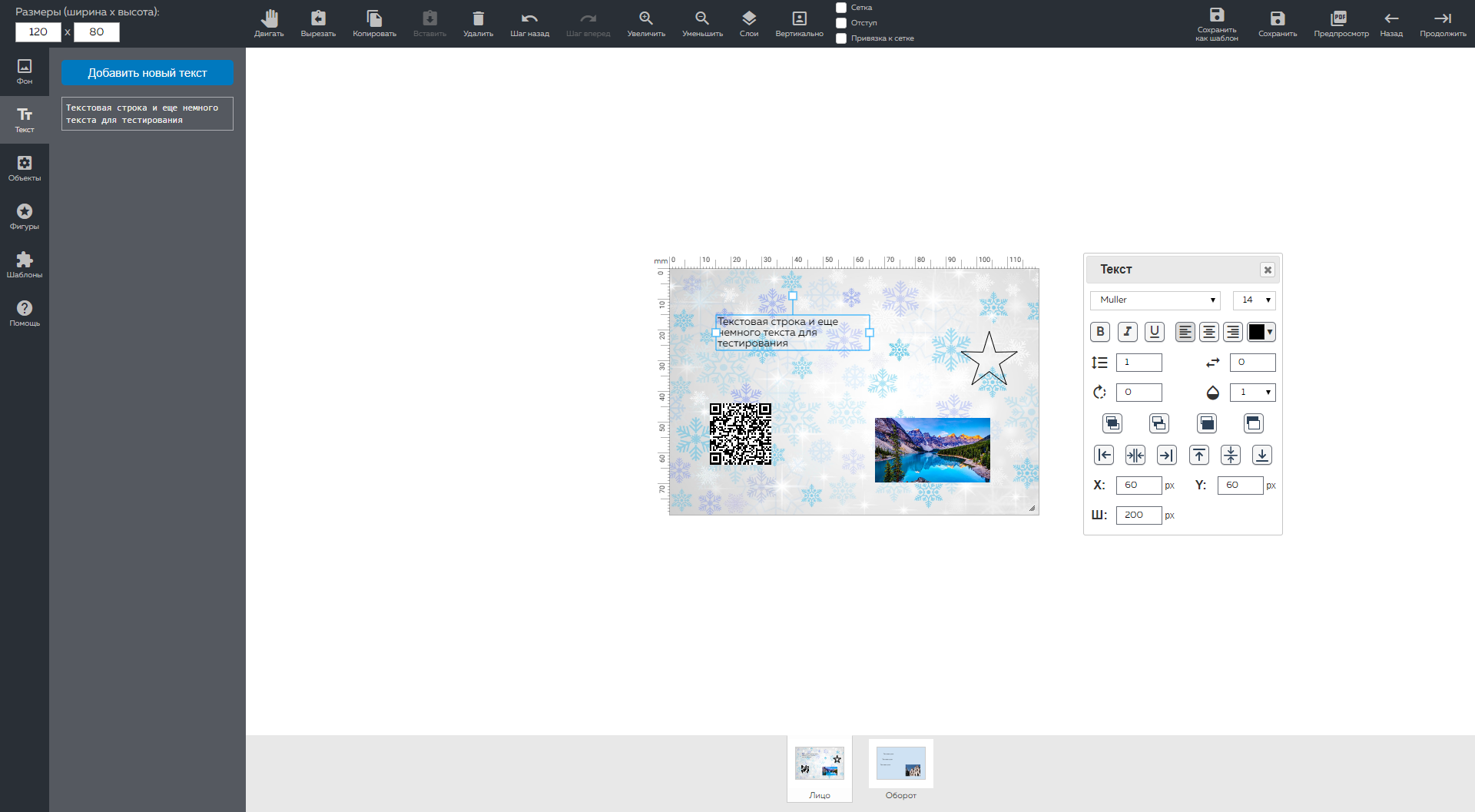This screenshot has width=1475, height=812.
Task: Open the Фон sidebar tab
Action: click(x=25, y=72)
